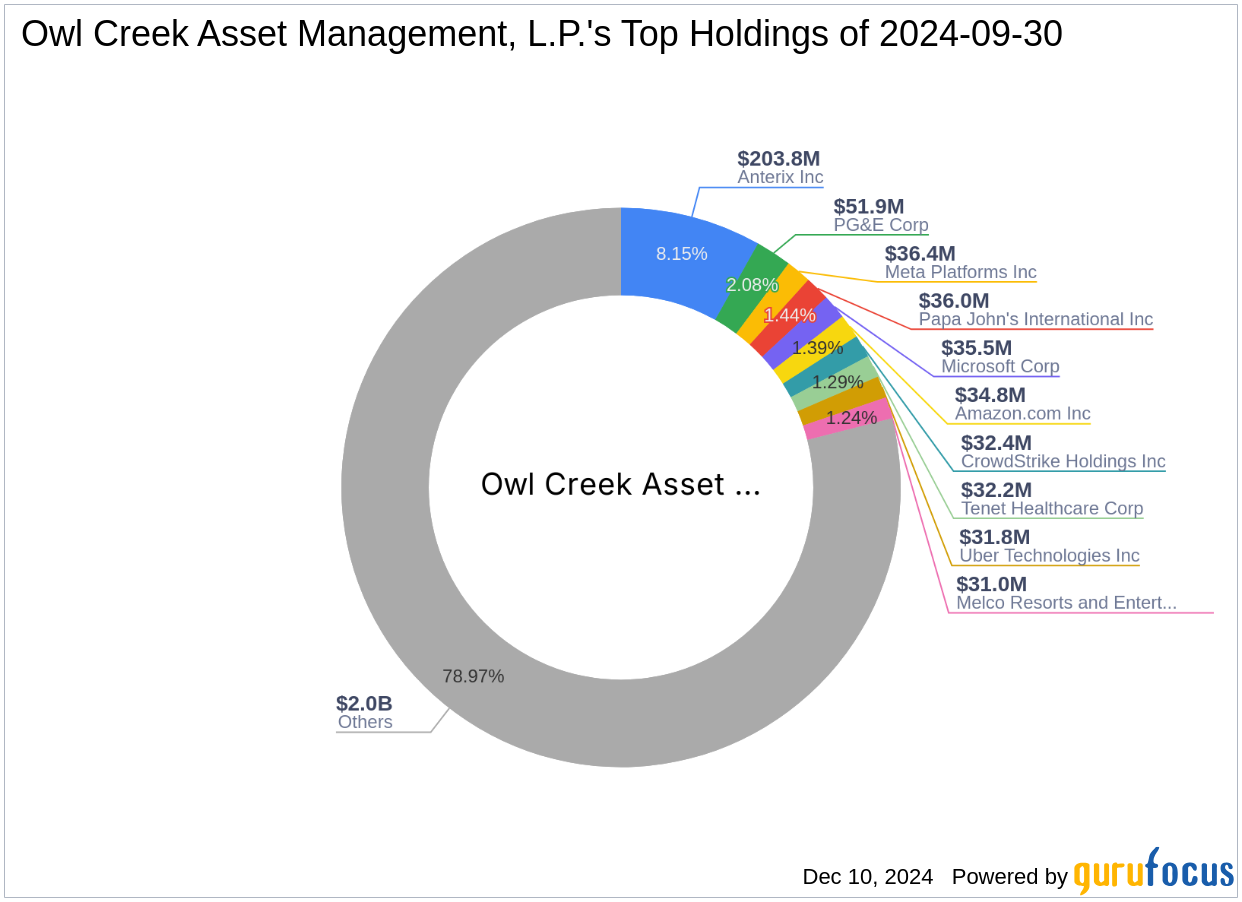1242x902 pixels.
Task: Click the center Owl Creek Asset title
Action: tap(620, 484)
